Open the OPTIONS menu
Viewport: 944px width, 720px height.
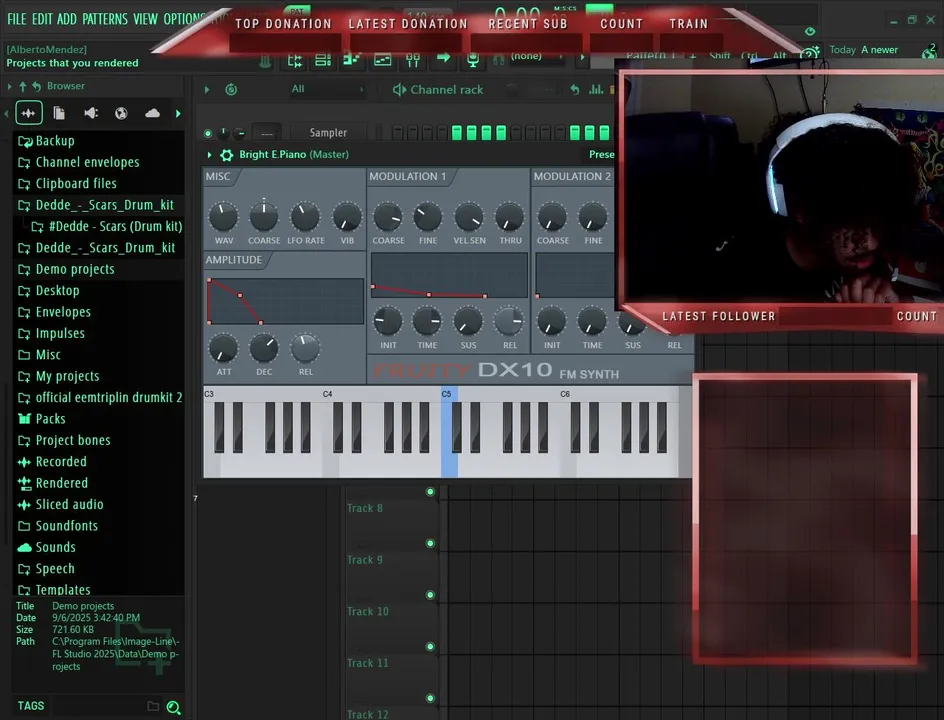pyautogui.click(x=185, y=19)
